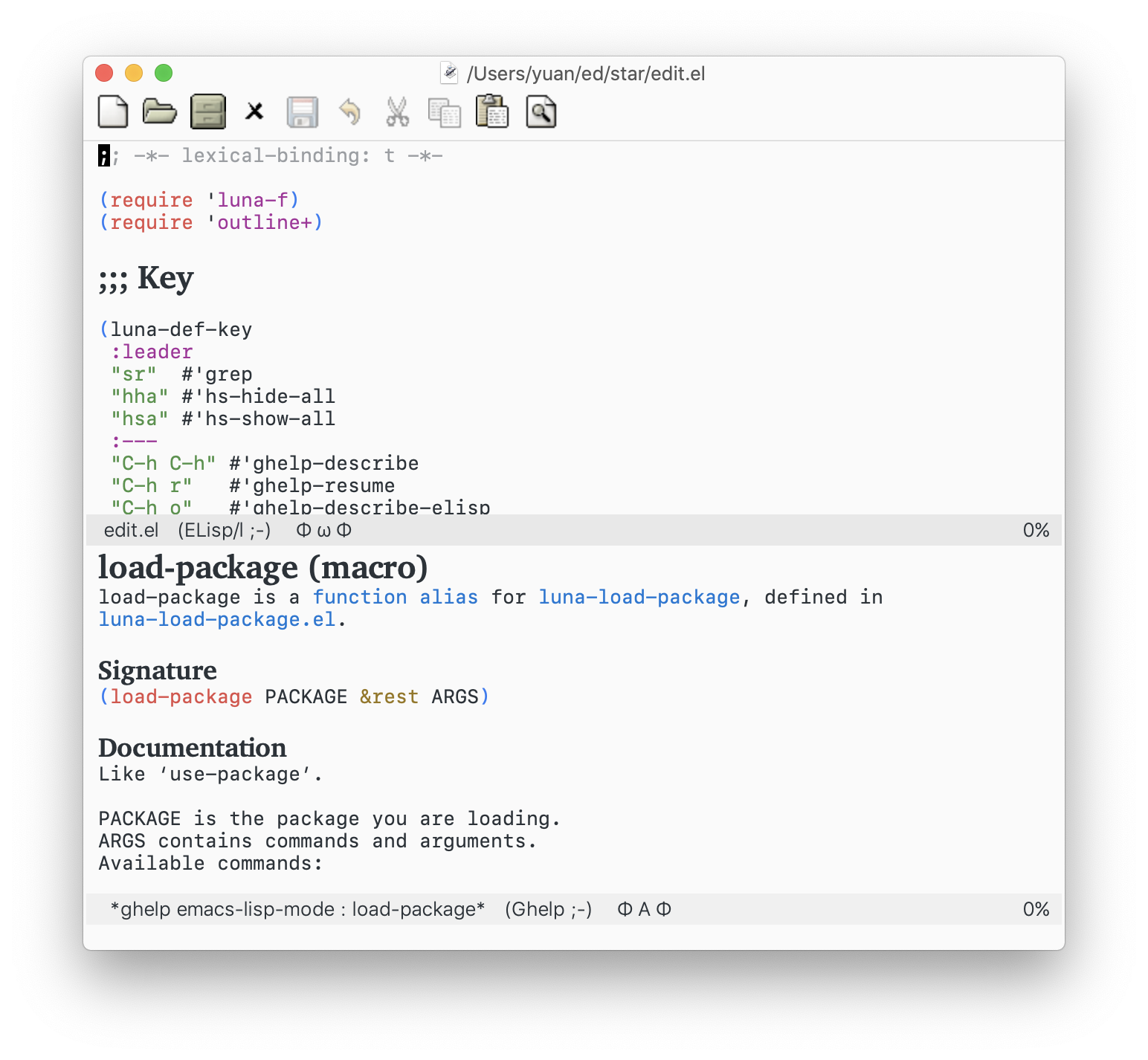Screen dimensions: 1148x1060
Task: Click the file proxy icon in title bar
Action: point(449,73)
